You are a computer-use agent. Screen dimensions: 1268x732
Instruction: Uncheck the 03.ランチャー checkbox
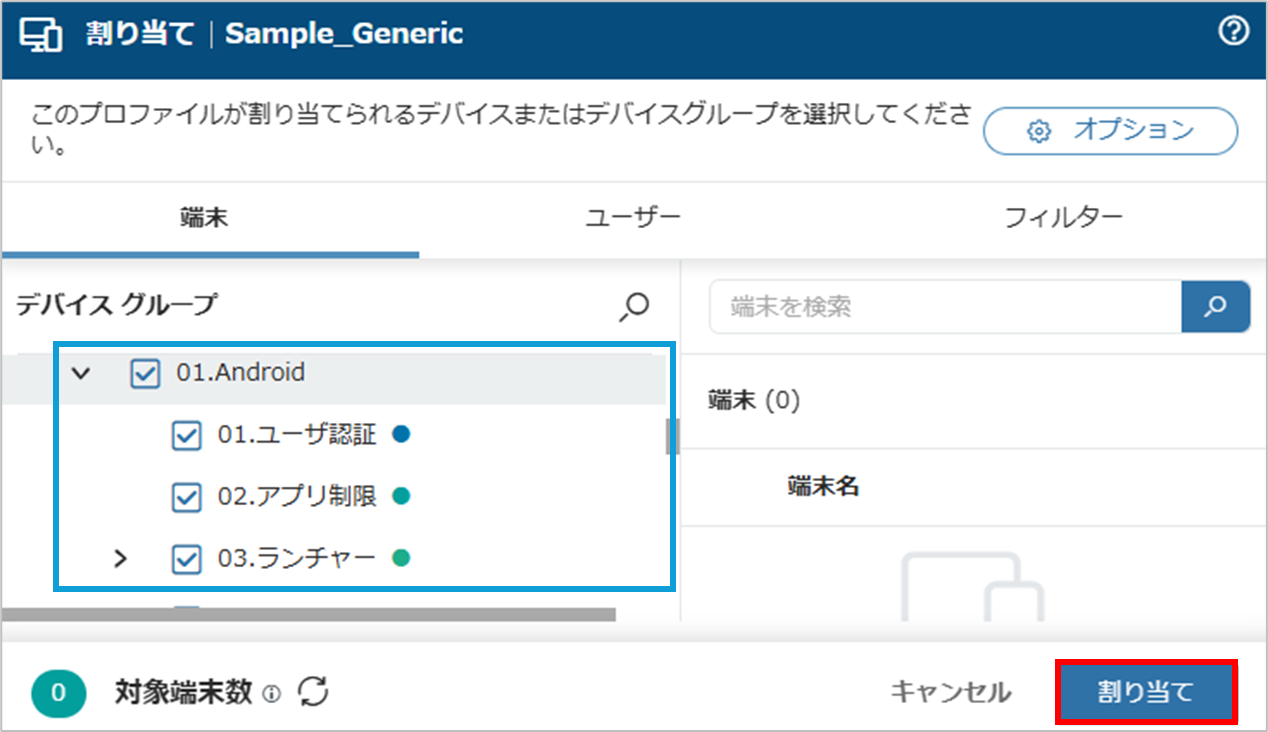(187, 559)
